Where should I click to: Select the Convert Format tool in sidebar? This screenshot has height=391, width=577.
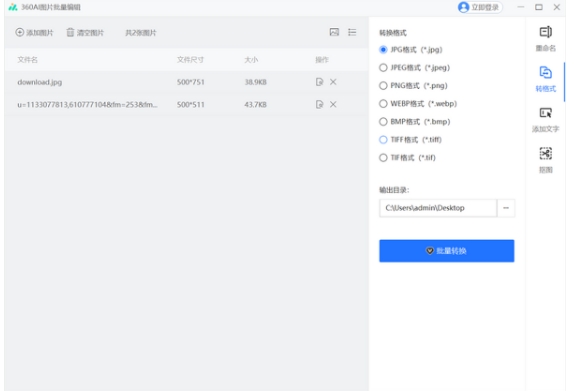(545, 79)
